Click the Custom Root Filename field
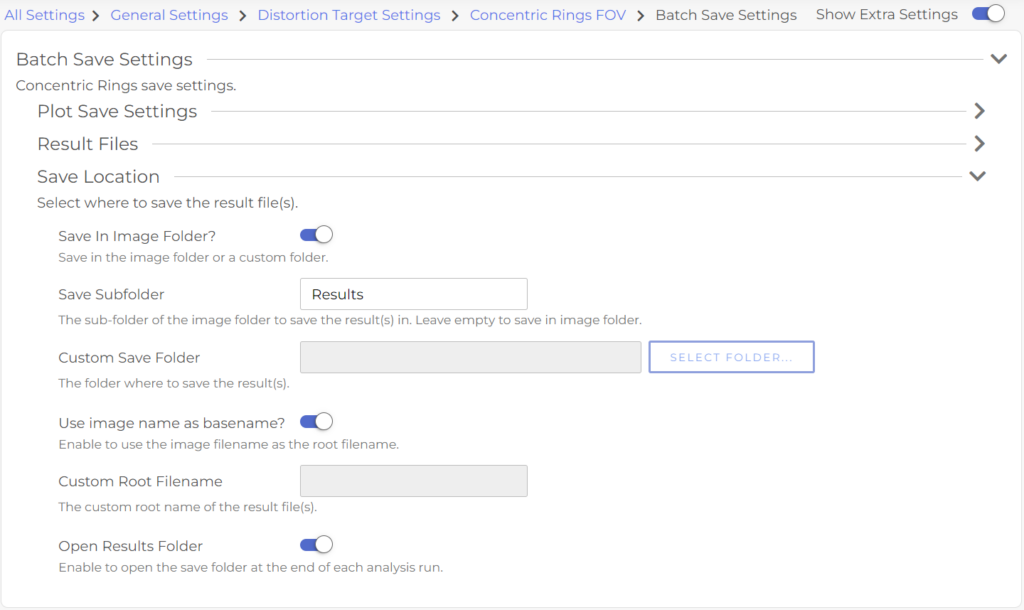Viewport: 1024px width, 610px height. pyautogui.click(x=413, y=481)
